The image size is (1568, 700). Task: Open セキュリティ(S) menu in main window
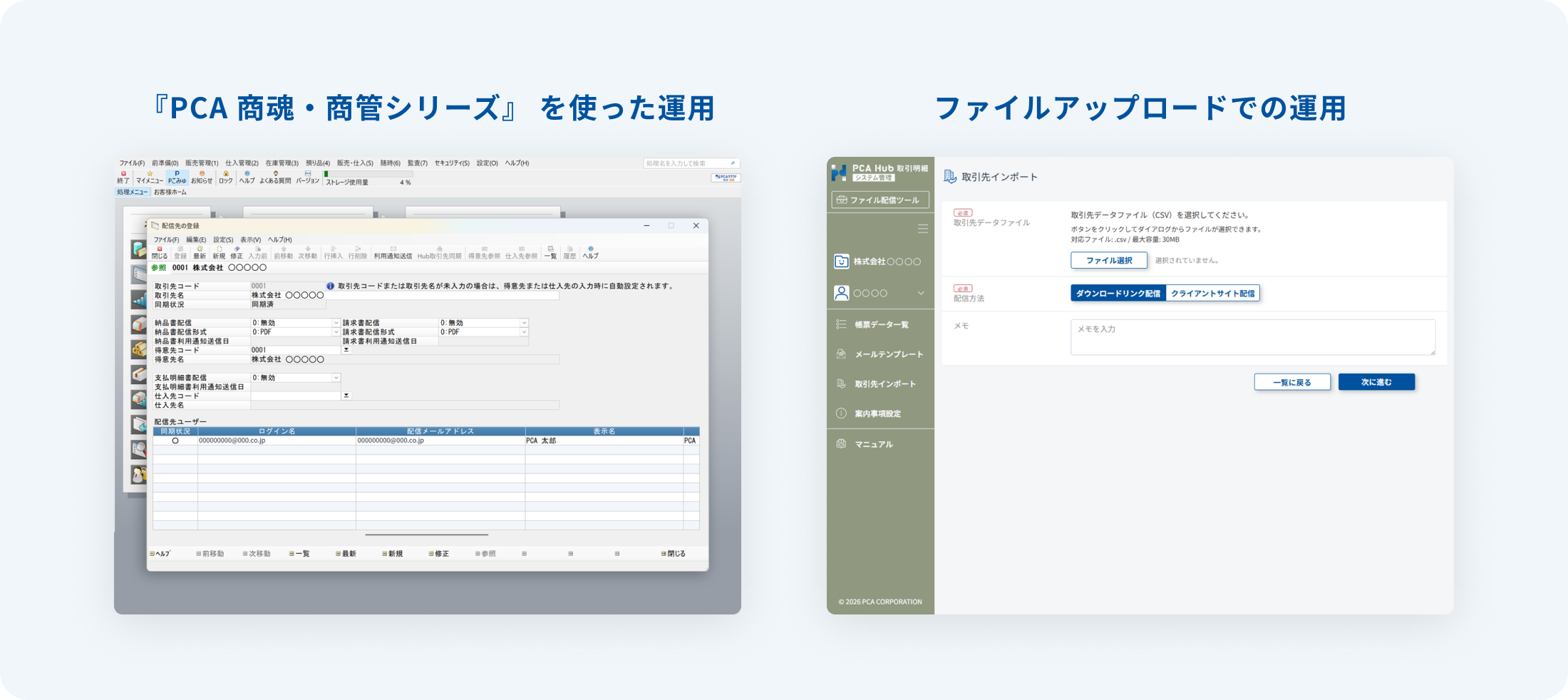click(452, 163)
